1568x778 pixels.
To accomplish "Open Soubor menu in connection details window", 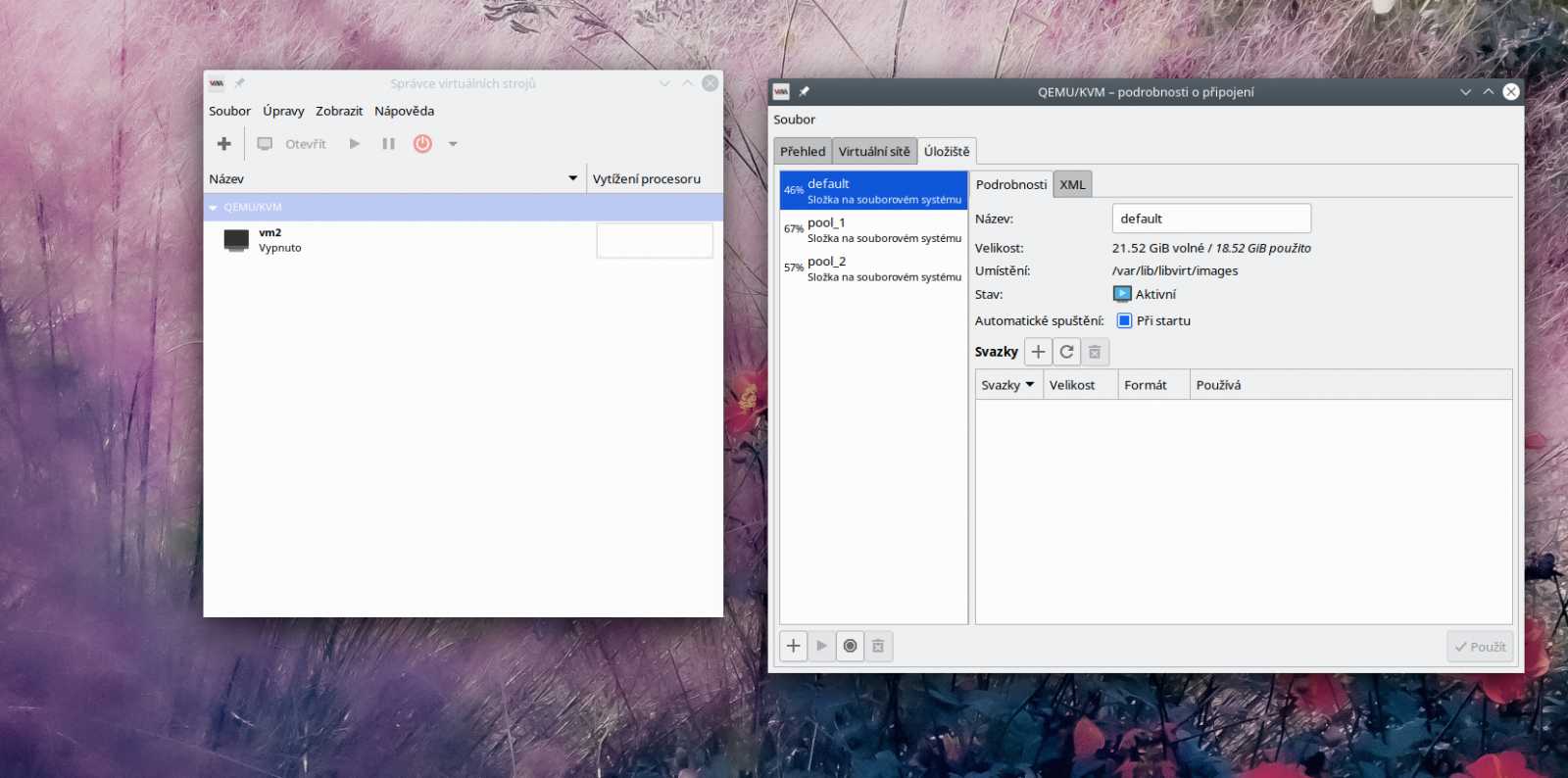I will 794,120.
